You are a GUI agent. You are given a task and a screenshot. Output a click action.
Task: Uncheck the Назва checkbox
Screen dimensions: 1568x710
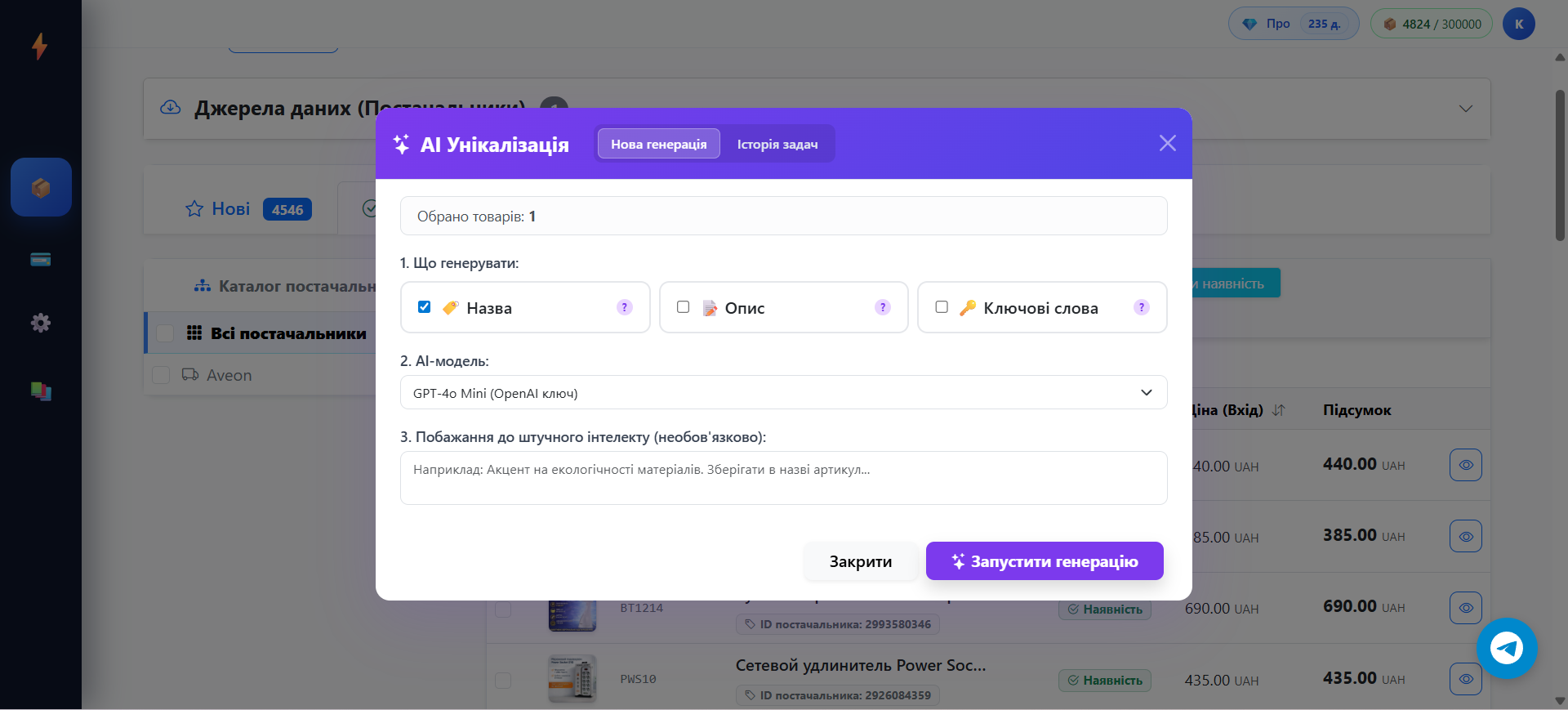(424, 307)
